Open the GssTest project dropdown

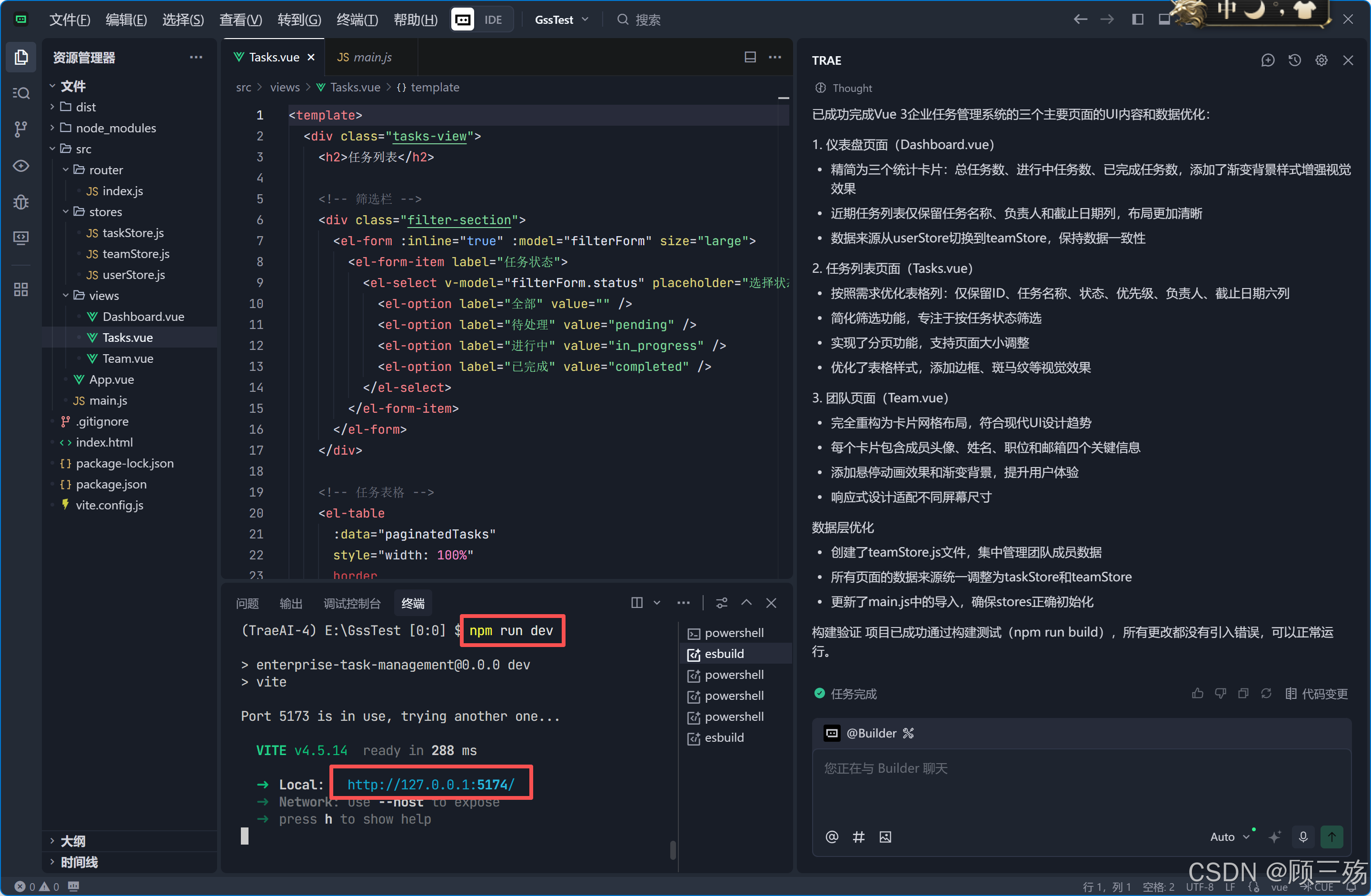coord(561,20)
